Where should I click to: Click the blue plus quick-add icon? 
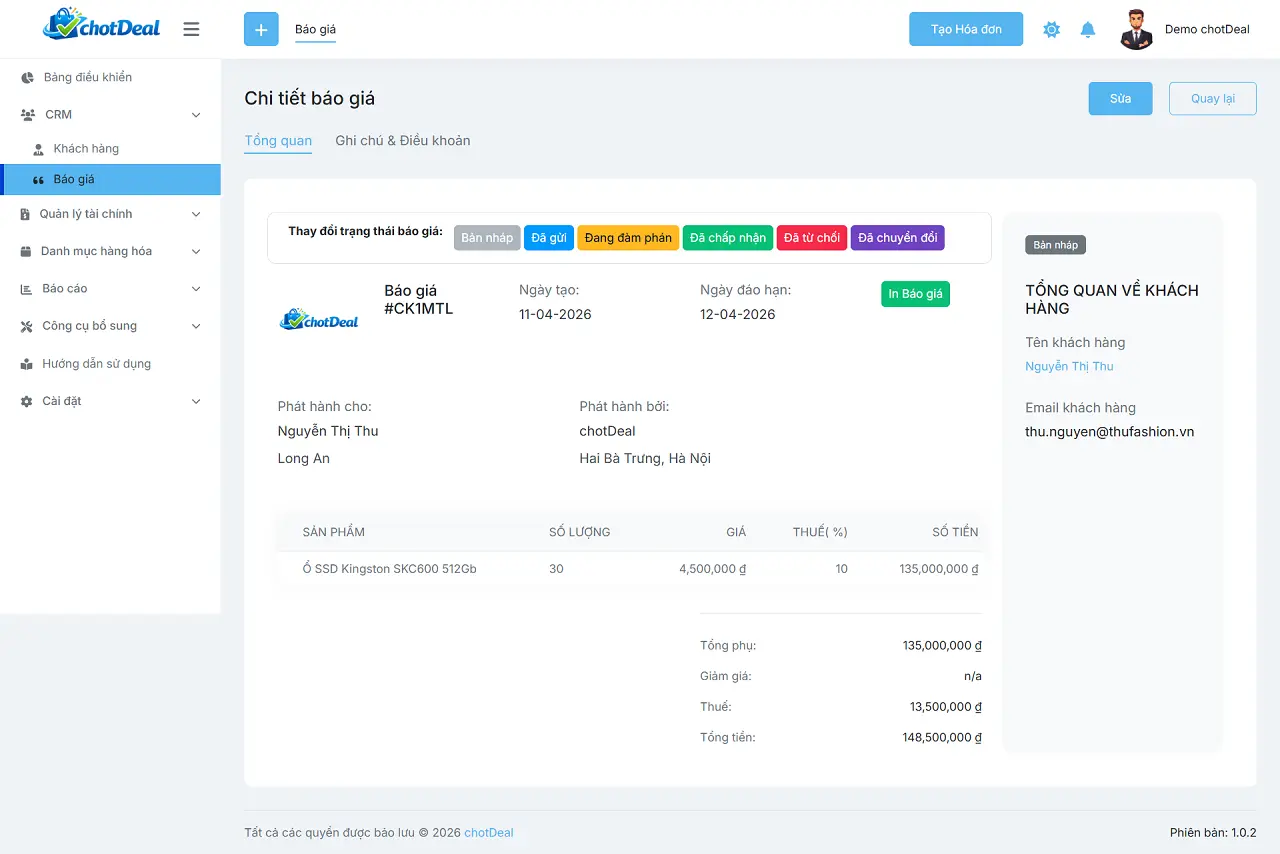point(261,29)
